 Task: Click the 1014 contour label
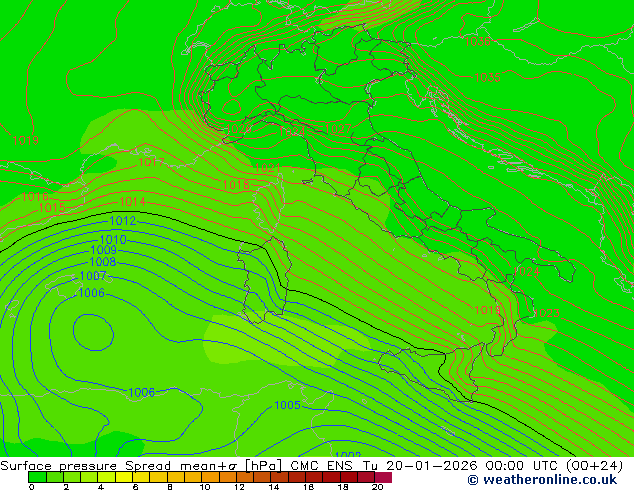tap(132, 201)
